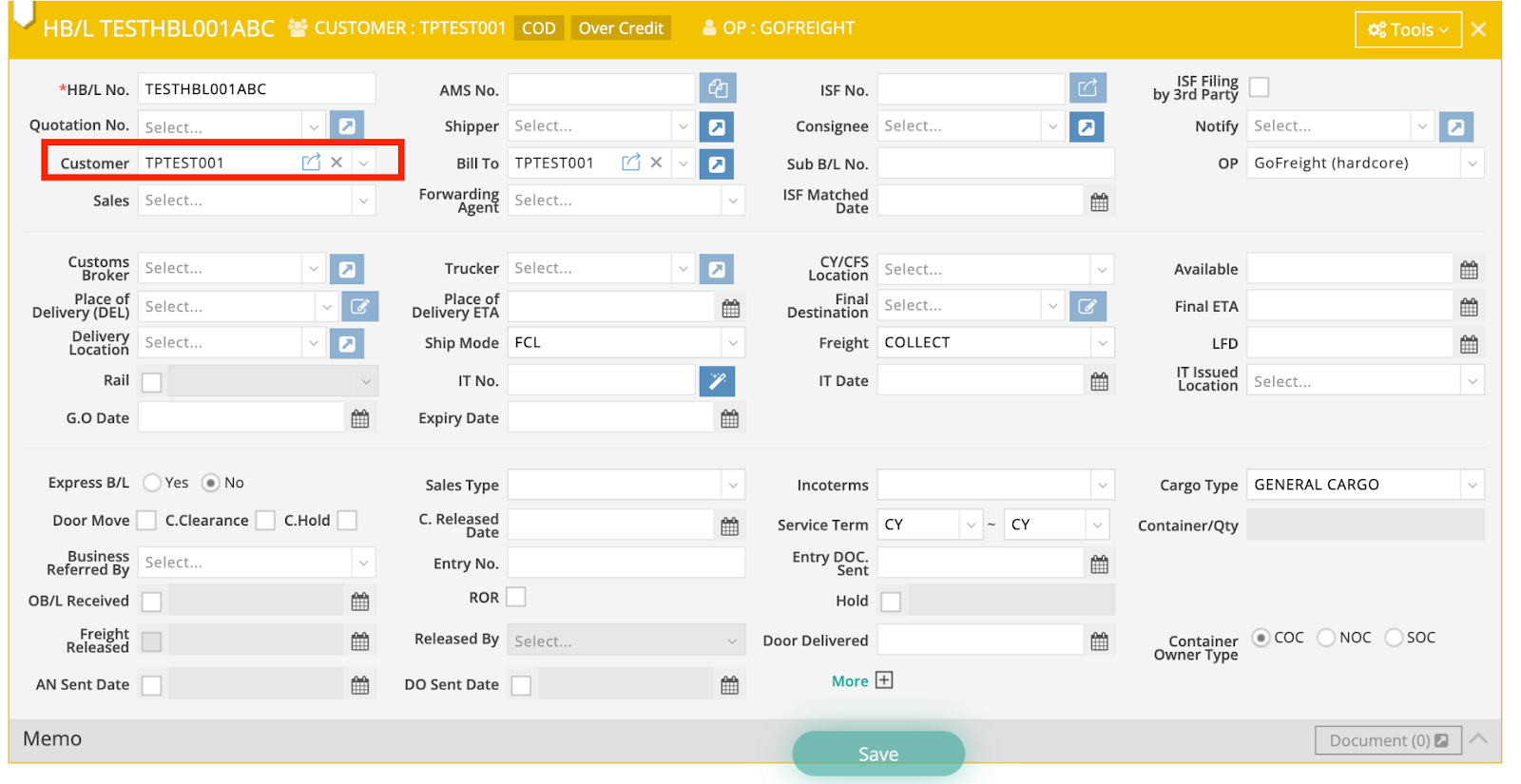Choose the SOC container owner type
This screenshot has height=784, width=1521.
click(1394, 638)
